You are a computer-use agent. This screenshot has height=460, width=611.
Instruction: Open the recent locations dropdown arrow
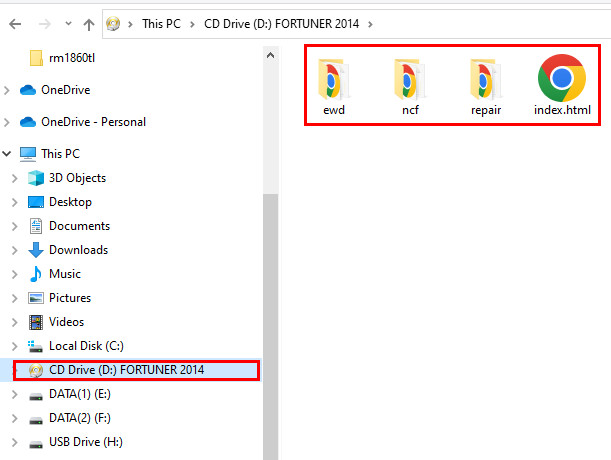point(68,24)
